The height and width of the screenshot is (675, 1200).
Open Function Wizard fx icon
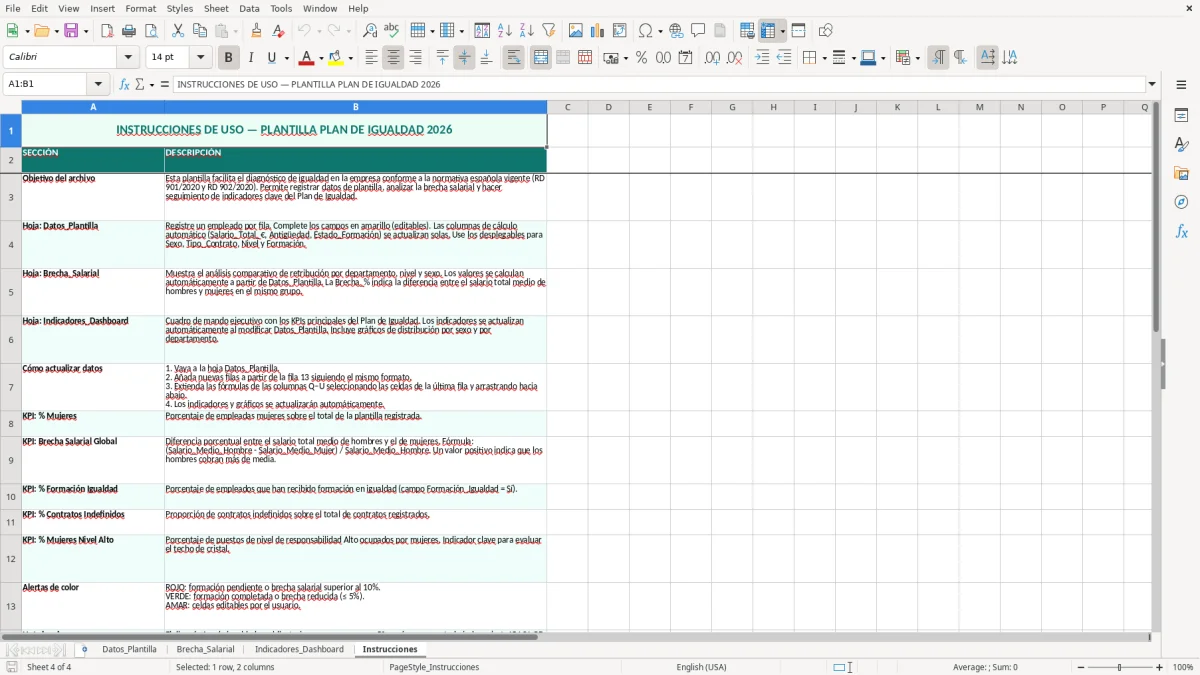[124, 84]
